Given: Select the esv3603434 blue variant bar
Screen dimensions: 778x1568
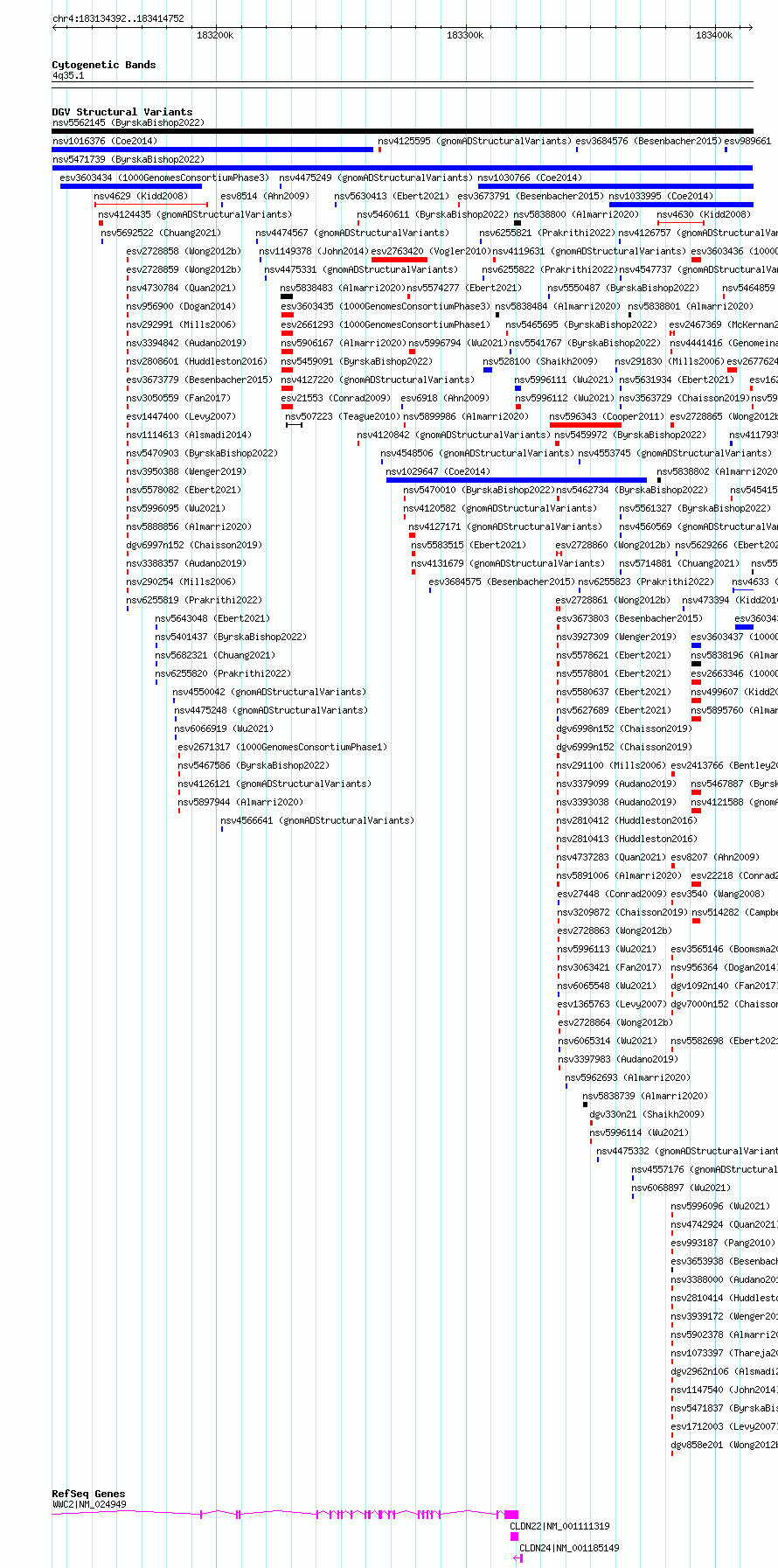Looking at the screenshot, I should pyautogui.click(x=131, y=186).
